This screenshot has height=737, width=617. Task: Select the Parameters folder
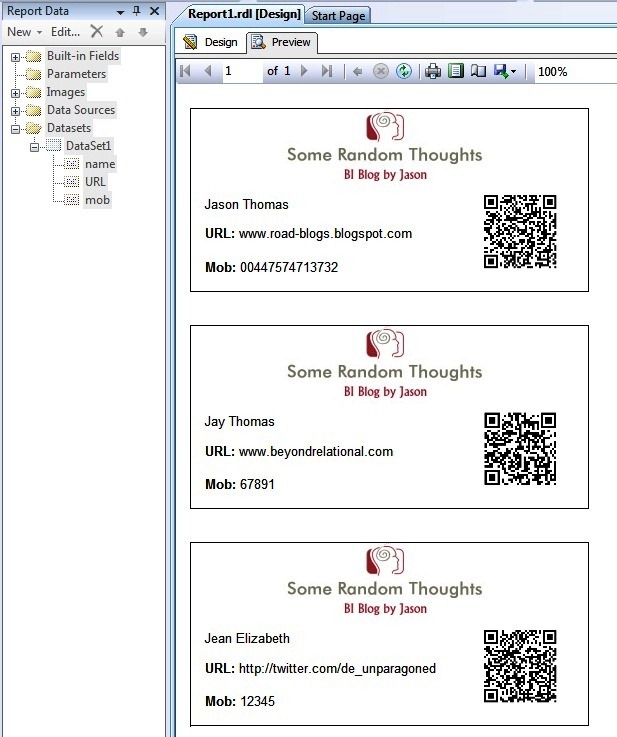click(76, 74)
